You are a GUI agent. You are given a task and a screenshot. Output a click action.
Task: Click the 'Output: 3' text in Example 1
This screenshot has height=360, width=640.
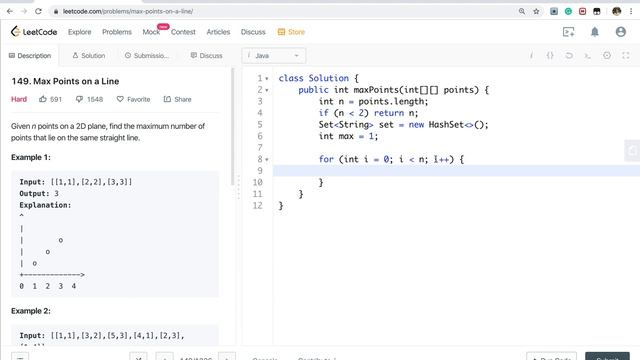tap(39, 193)
